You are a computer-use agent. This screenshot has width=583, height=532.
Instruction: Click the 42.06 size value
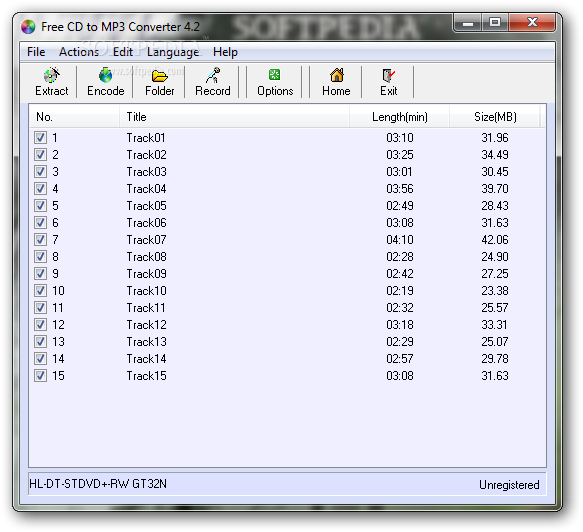tap(495, 240)
